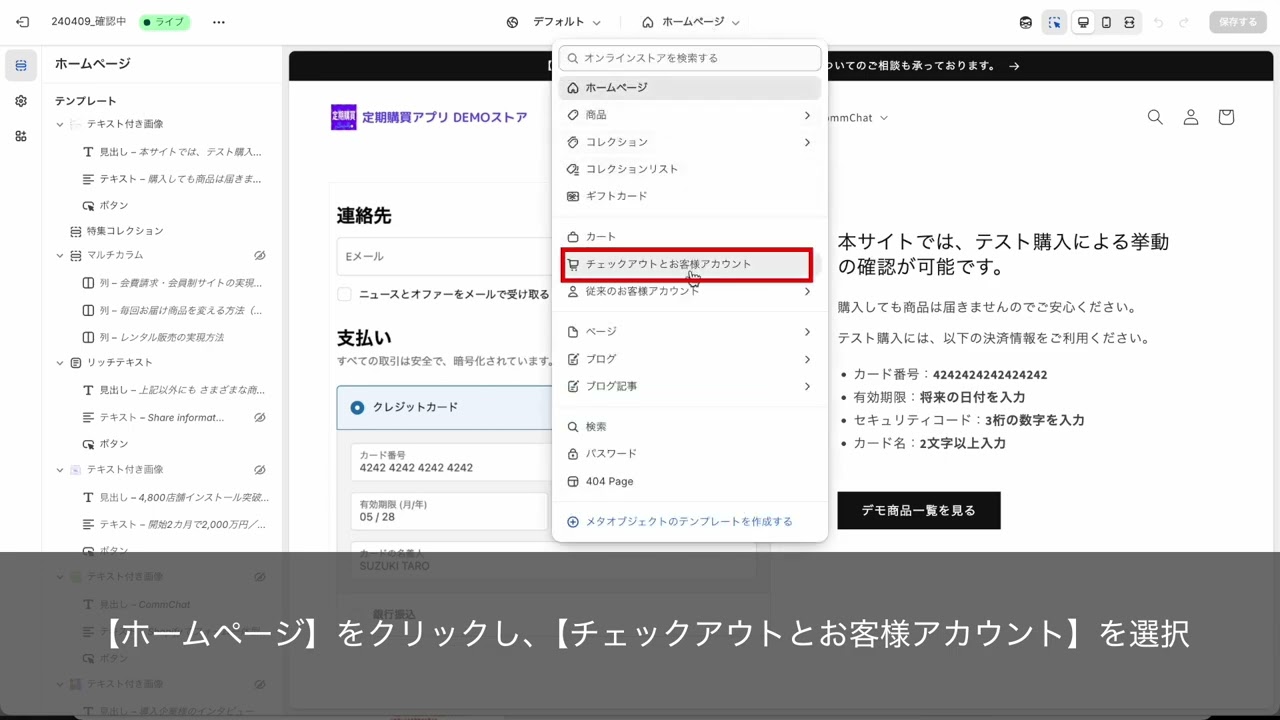Expand the ページ submenu
The width and height of the screenshot is (1280, 720).
(807, 332)
